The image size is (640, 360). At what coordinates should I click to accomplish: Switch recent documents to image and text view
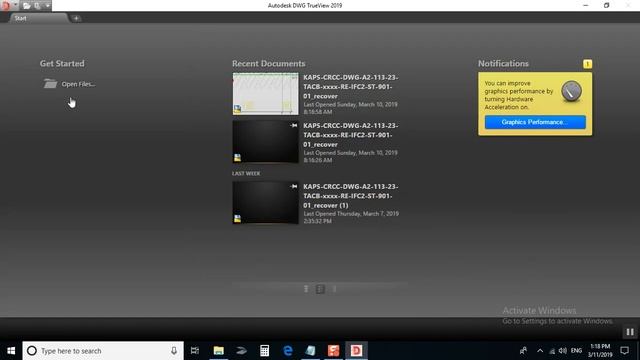point(320,289)
